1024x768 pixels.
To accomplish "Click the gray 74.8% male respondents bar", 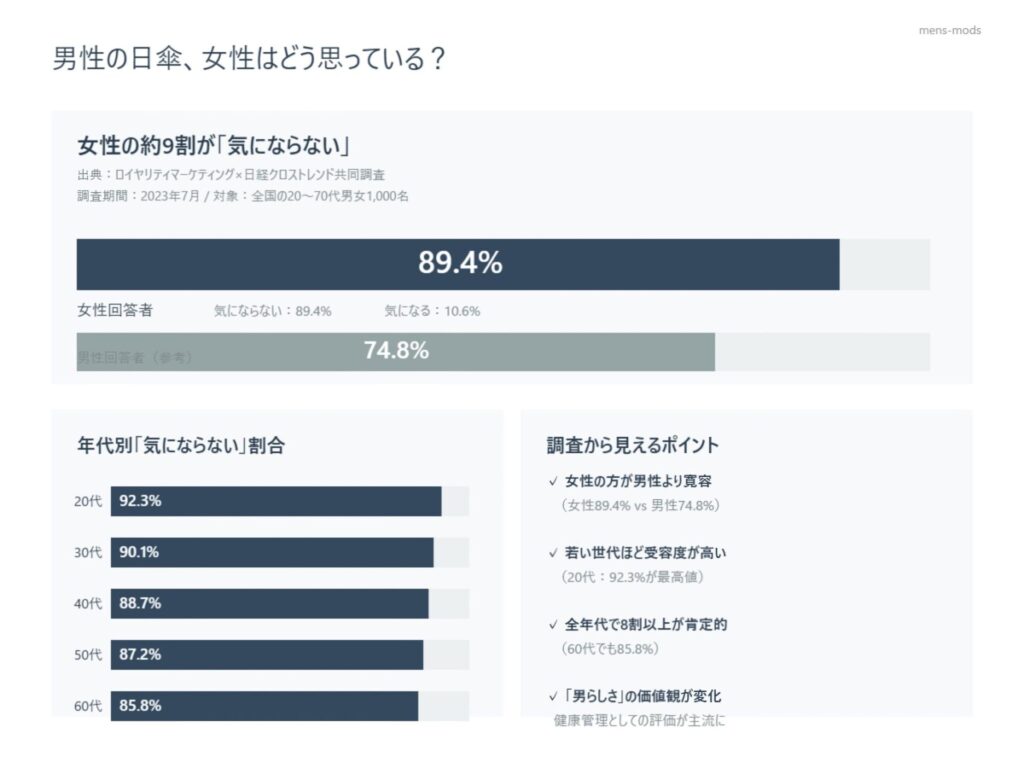I will click(396, 352).
